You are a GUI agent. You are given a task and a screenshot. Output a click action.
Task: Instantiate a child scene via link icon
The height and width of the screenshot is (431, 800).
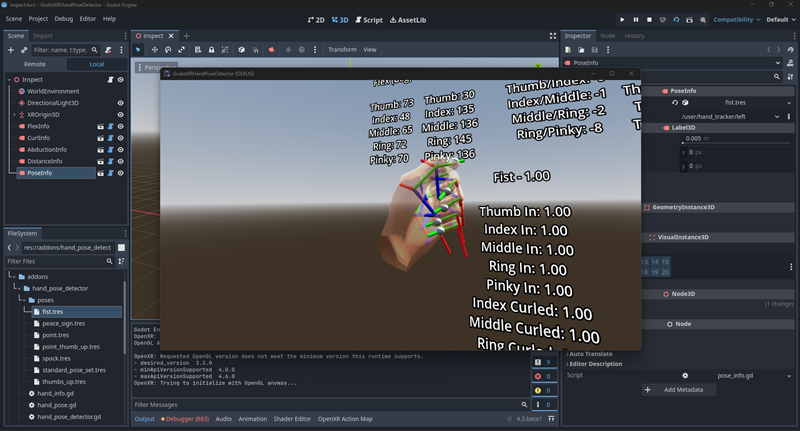[24, 50]
